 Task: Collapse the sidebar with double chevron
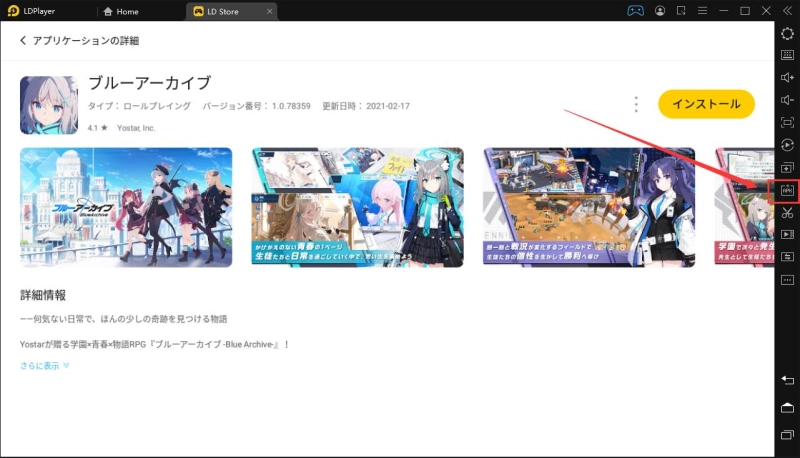point(787,11)
